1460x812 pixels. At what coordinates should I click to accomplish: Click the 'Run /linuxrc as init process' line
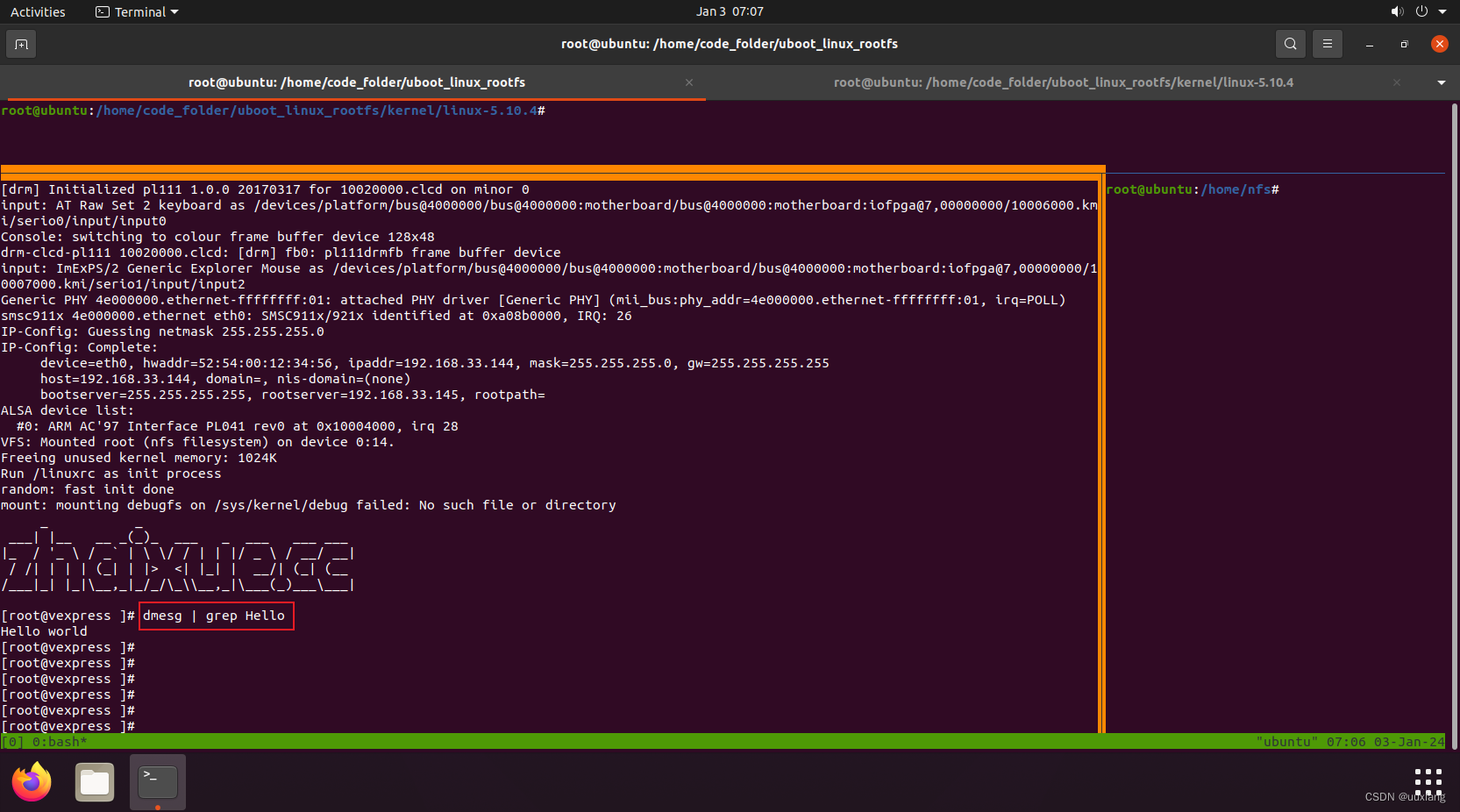point(111,474)
